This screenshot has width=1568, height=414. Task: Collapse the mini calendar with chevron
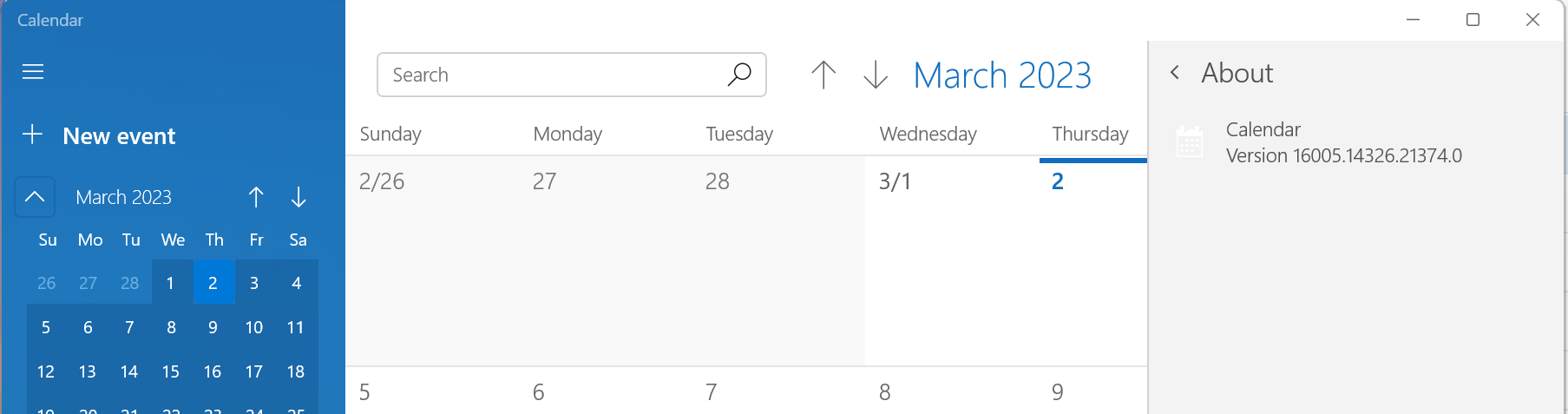pyautogui.click(x=35, y=197)
